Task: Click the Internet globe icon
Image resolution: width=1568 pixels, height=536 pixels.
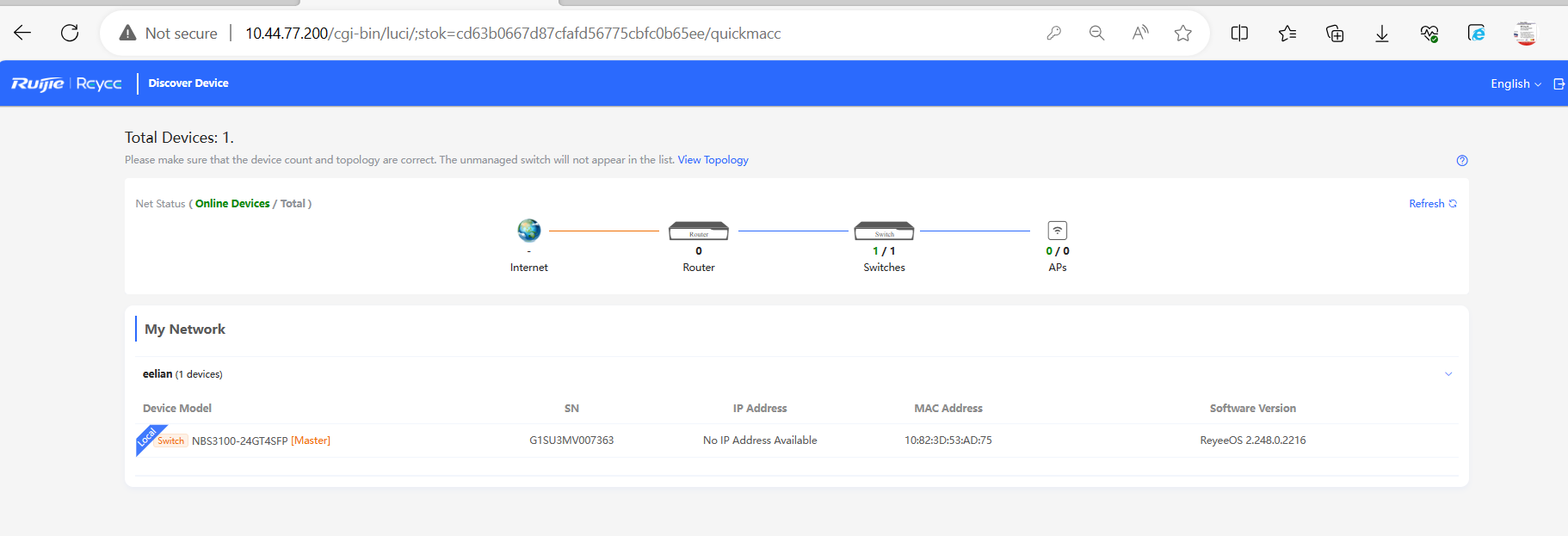Action: [528, 230]
